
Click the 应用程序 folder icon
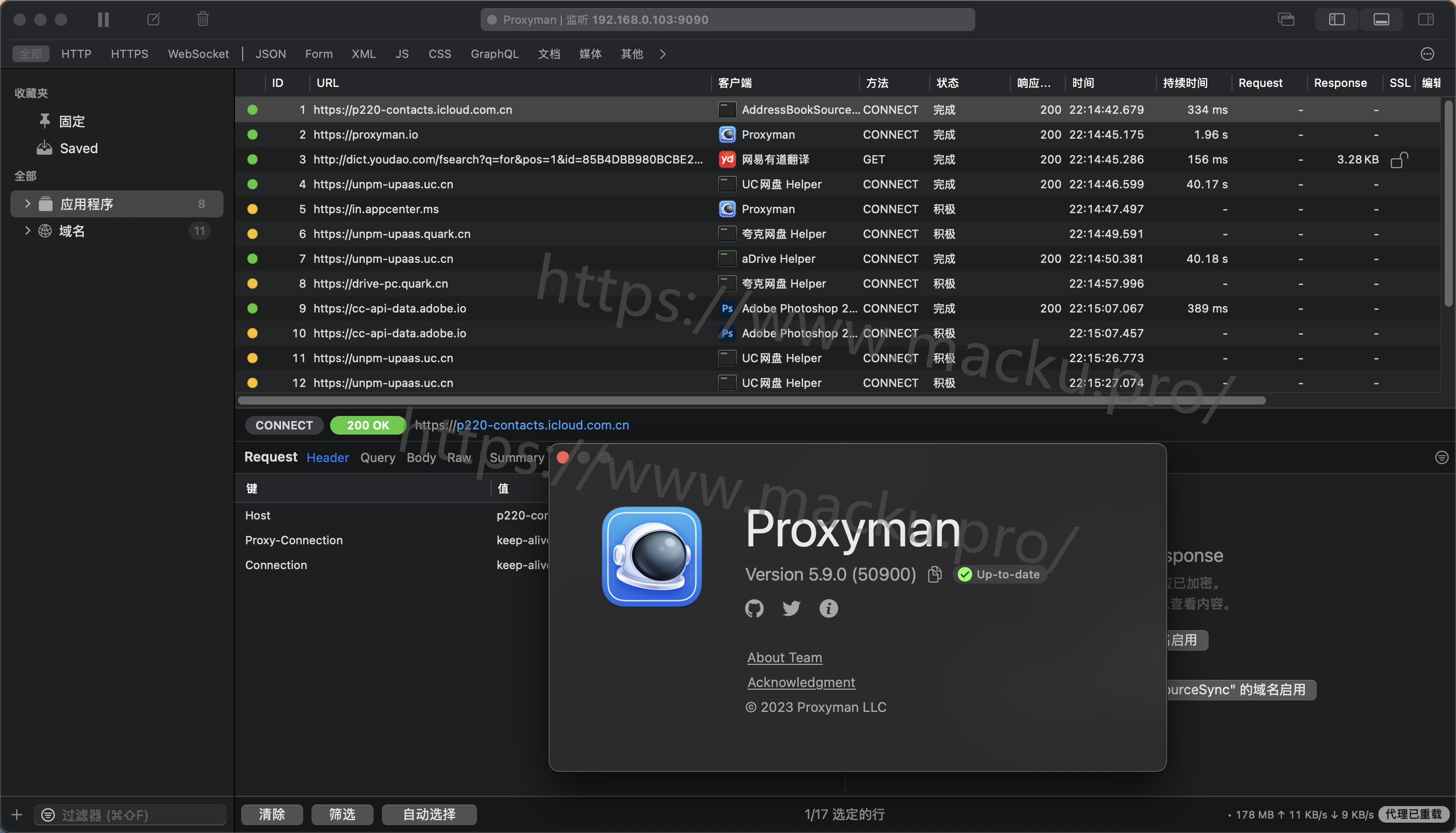tap(46, 204)
